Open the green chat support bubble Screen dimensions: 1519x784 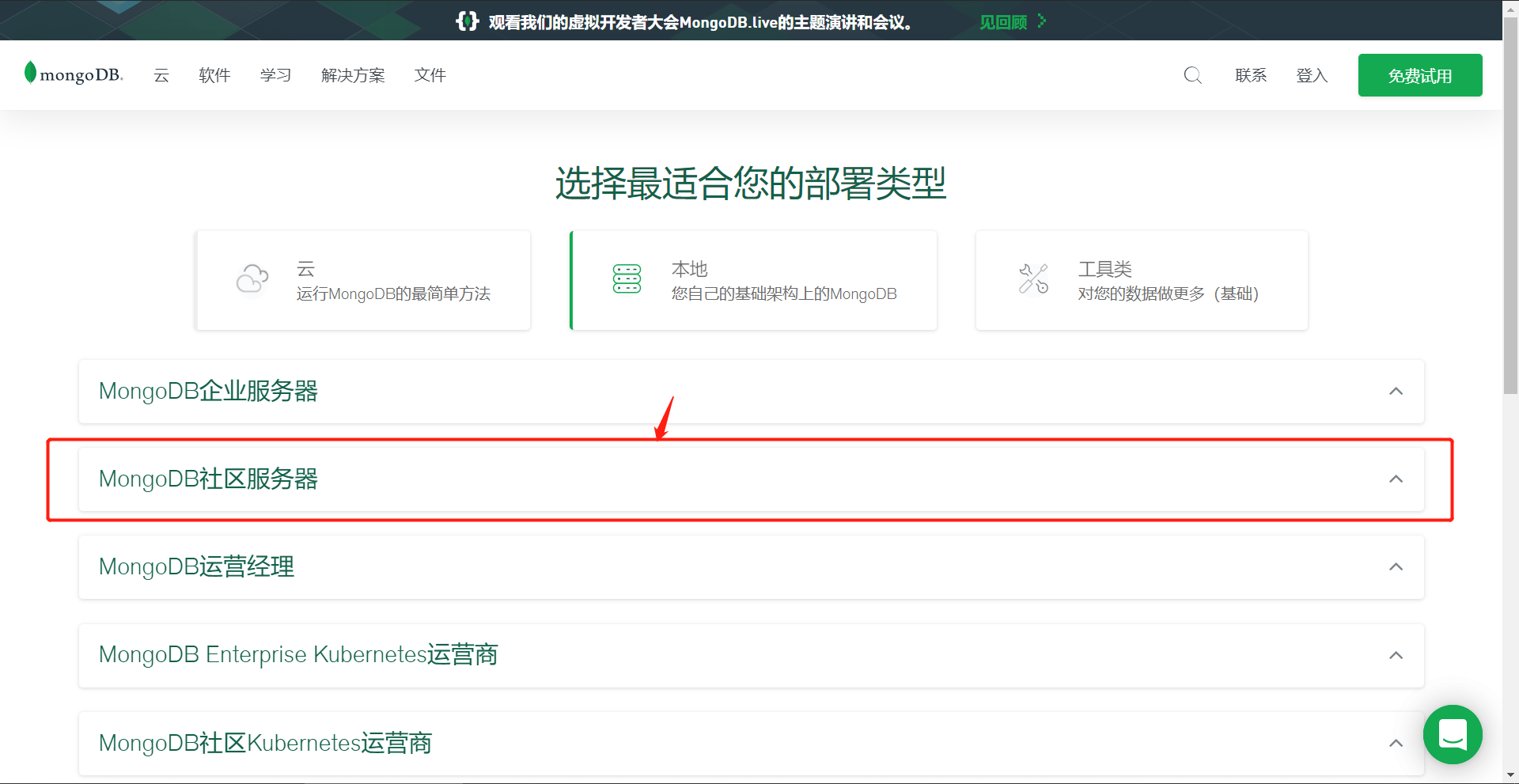click(x=1453, y=734)
